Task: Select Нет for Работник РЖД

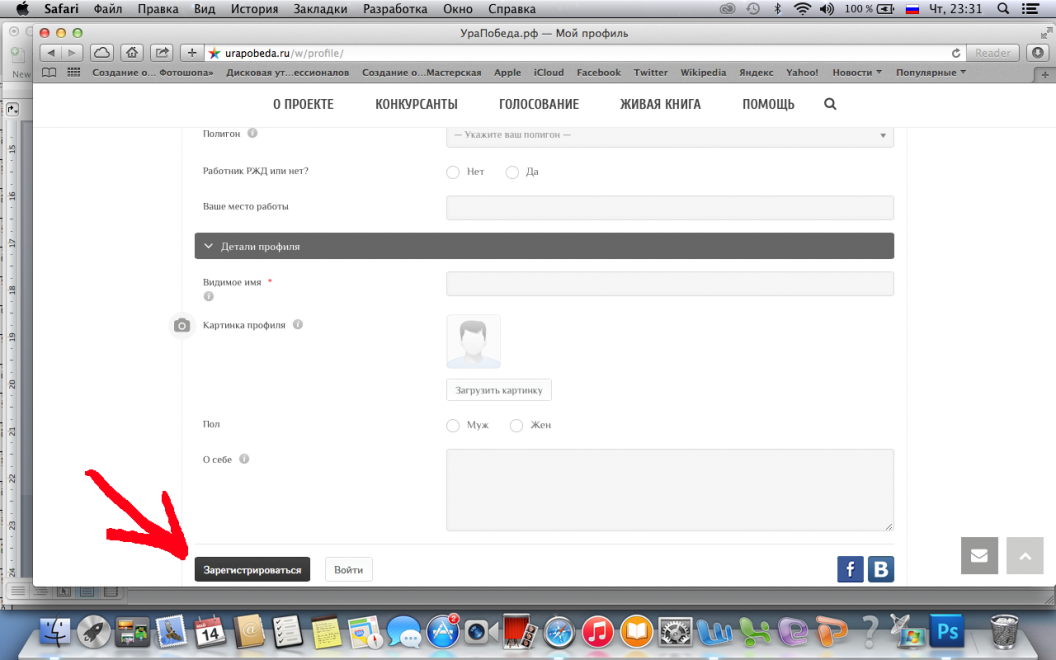Action: click(x=453, y=172)
